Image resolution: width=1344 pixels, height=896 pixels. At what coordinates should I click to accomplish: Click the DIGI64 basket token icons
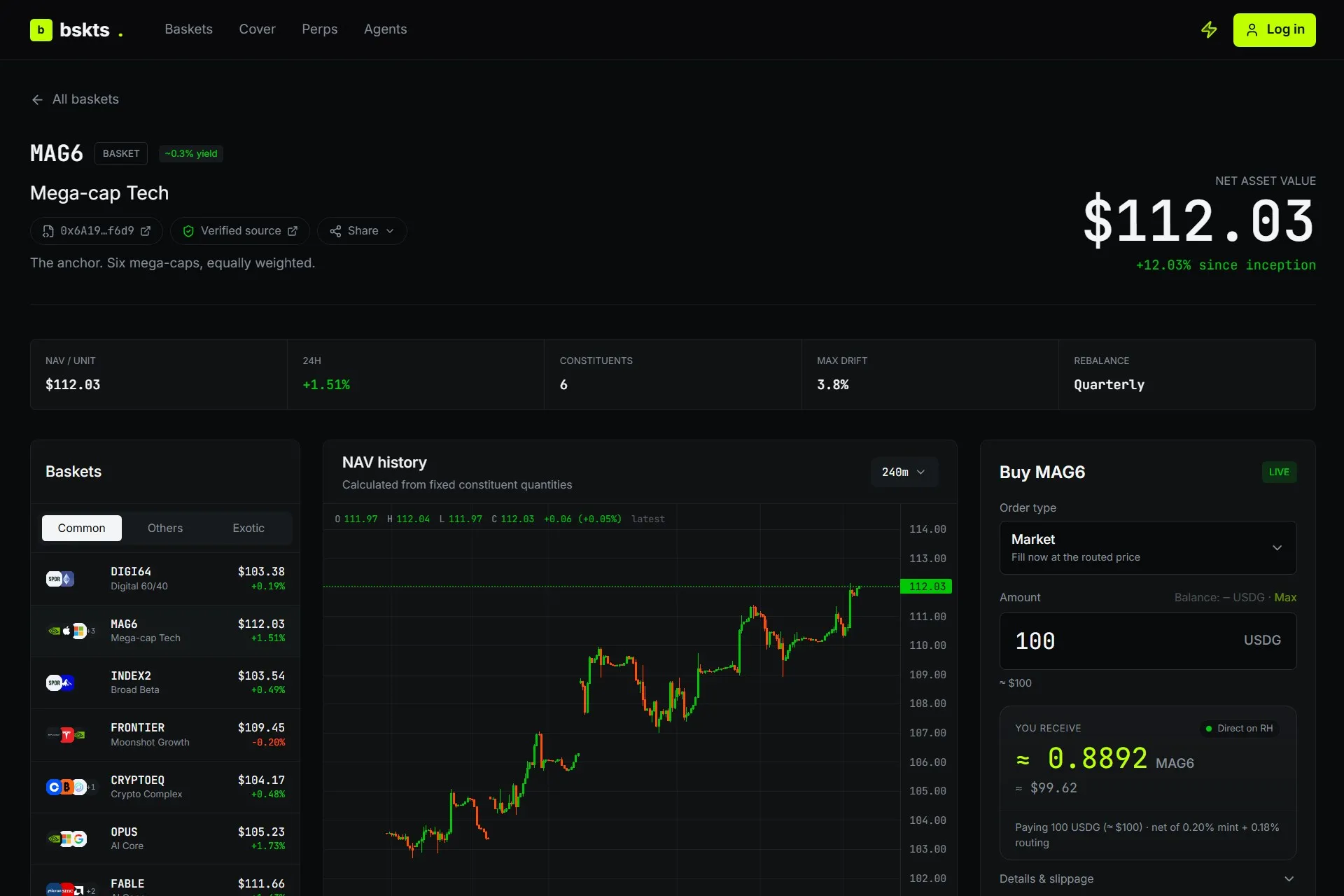[x=60, y=579]
